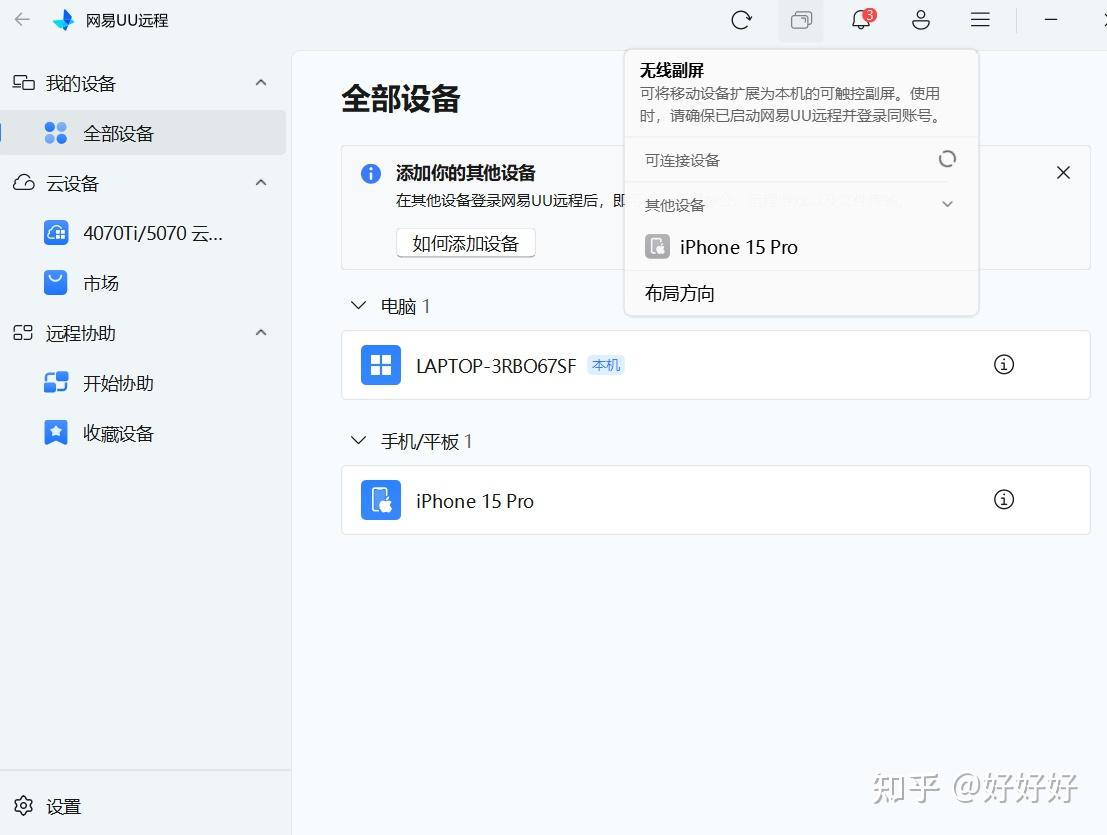Click the 无线副屏 popup title

672,70
